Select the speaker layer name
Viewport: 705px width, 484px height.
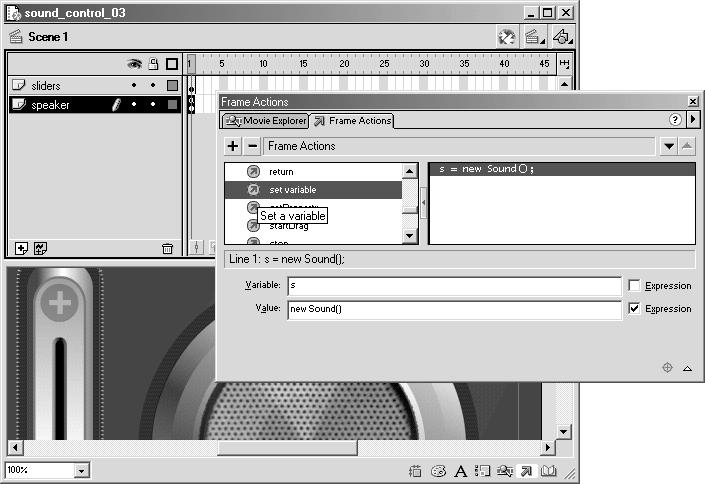click(50, 105)
